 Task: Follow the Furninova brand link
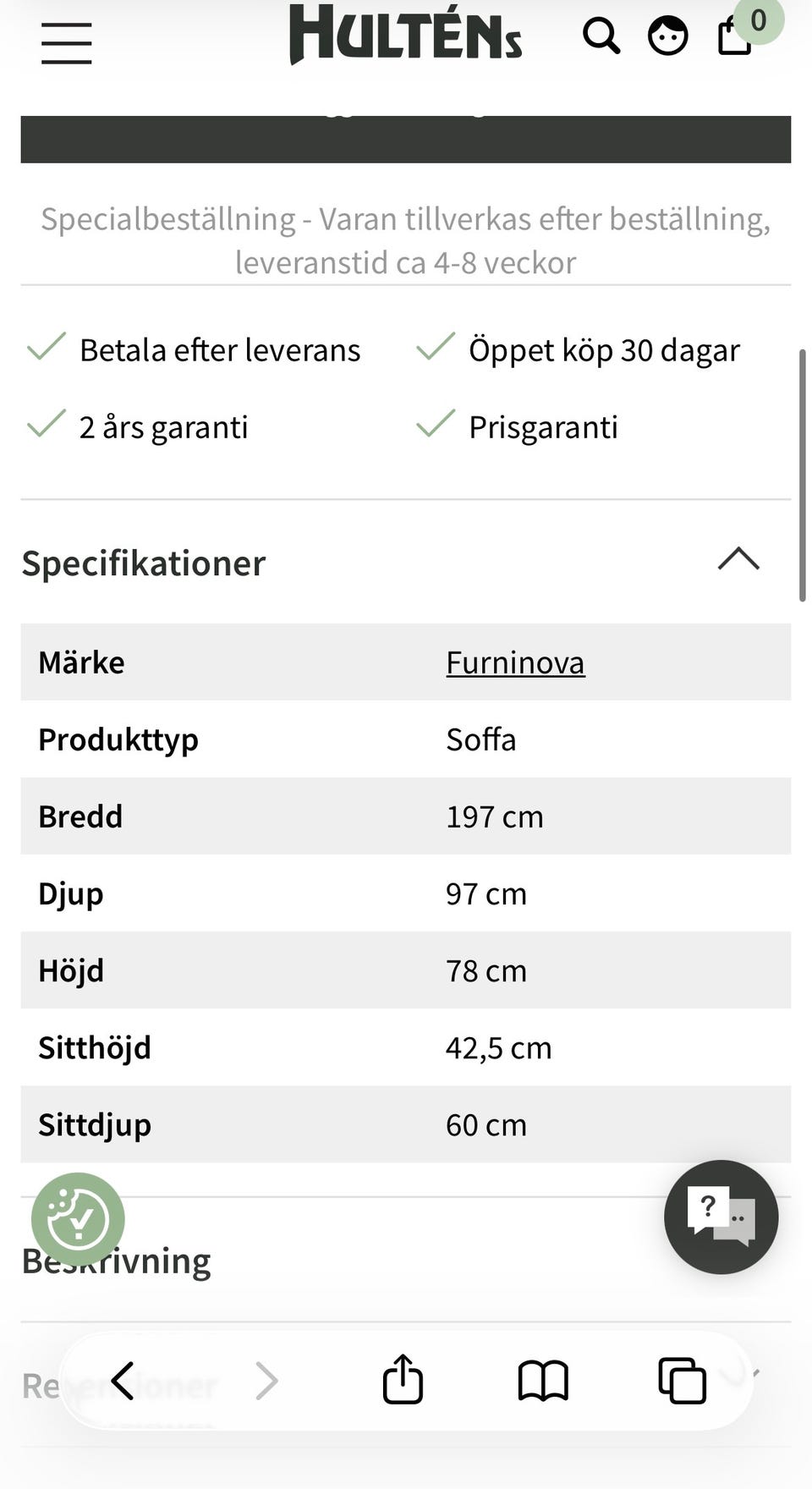(515, 662)
